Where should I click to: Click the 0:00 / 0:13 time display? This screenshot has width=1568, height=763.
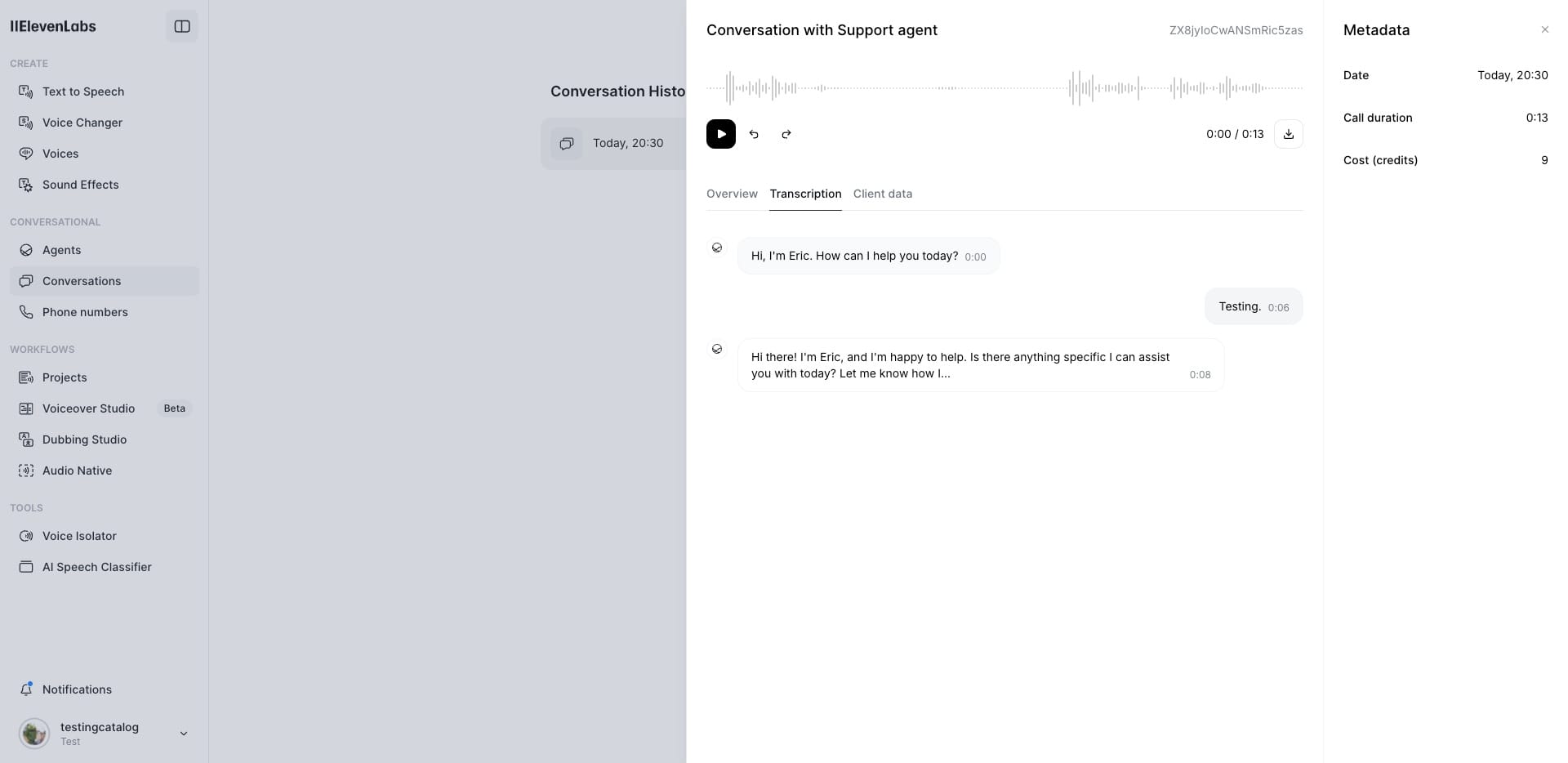pyautogui.click(x=1235, y=134)
